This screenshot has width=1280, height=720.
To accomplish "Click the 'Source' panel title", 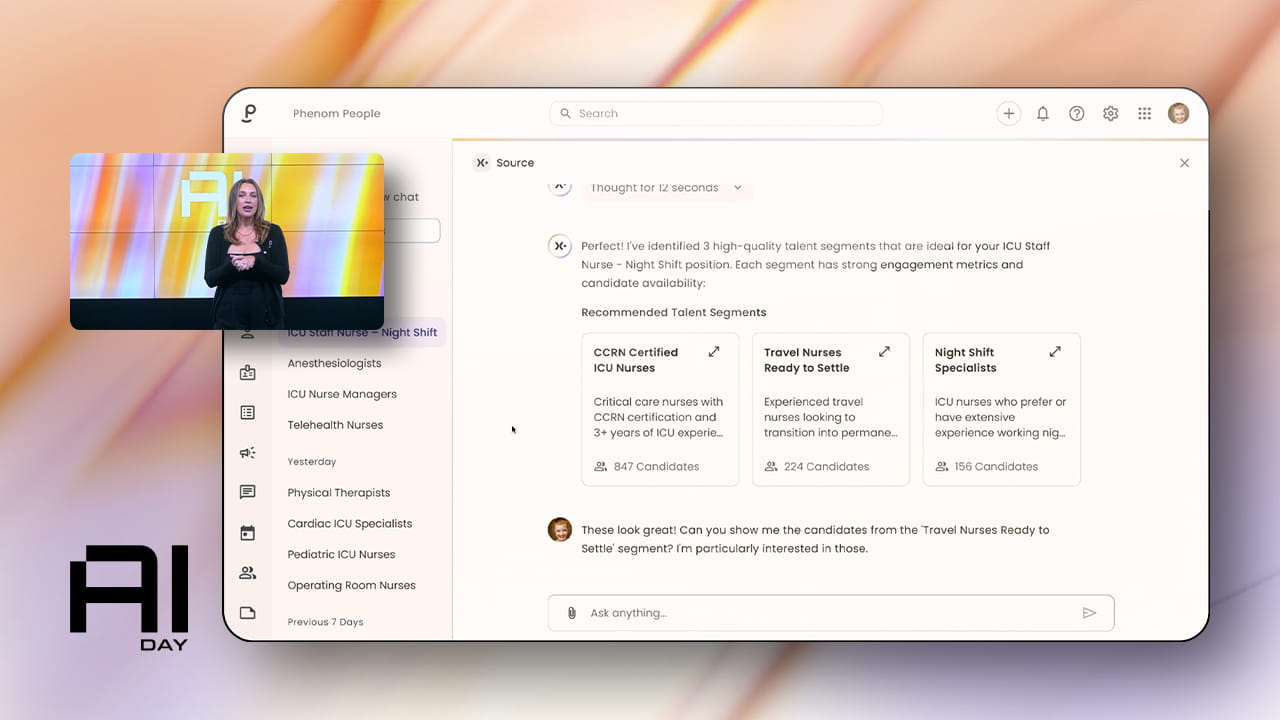I will [515, 163].
